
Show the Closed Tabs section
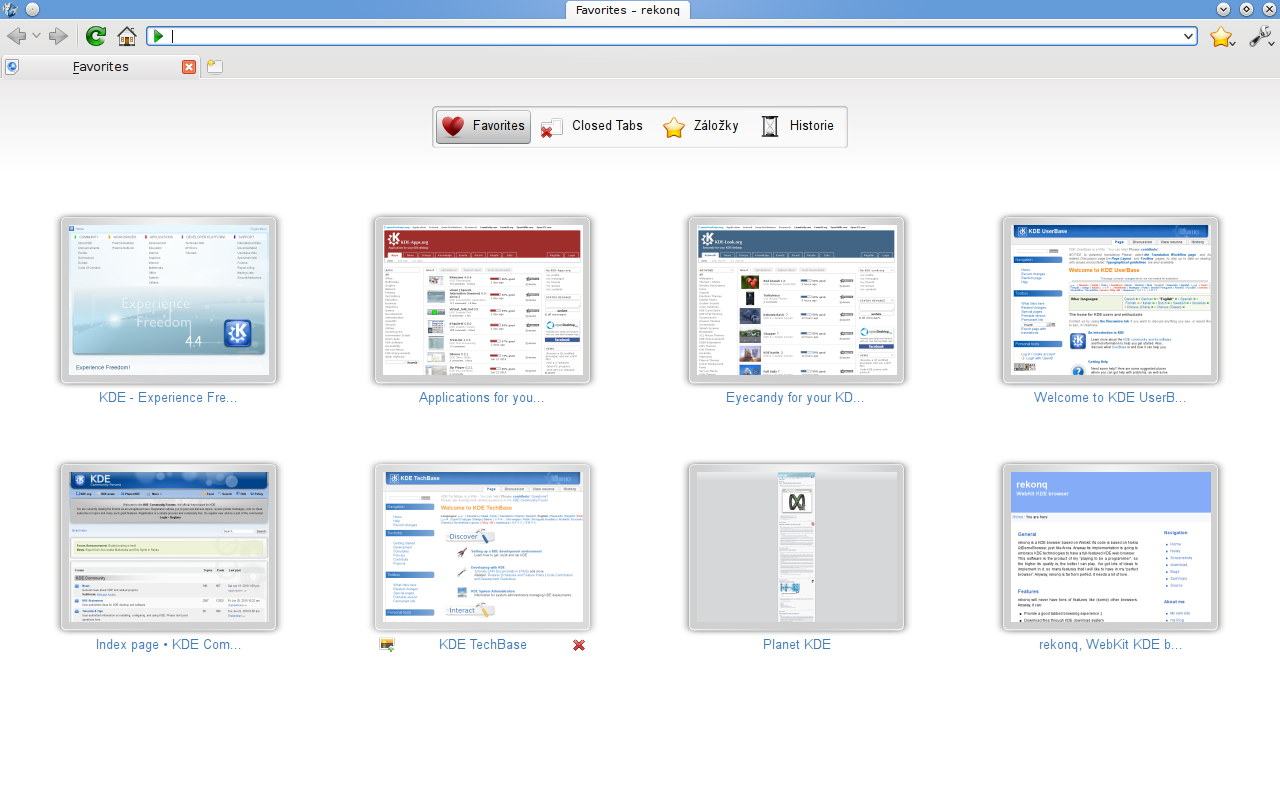[592, 126]
